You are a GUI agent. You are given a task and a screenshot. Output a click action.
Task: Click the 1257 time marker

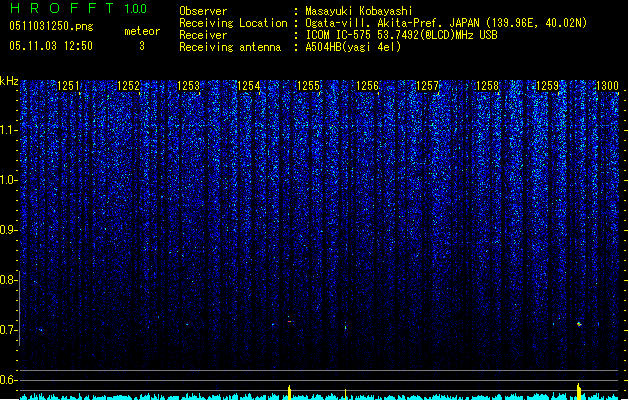coord(428,85)
